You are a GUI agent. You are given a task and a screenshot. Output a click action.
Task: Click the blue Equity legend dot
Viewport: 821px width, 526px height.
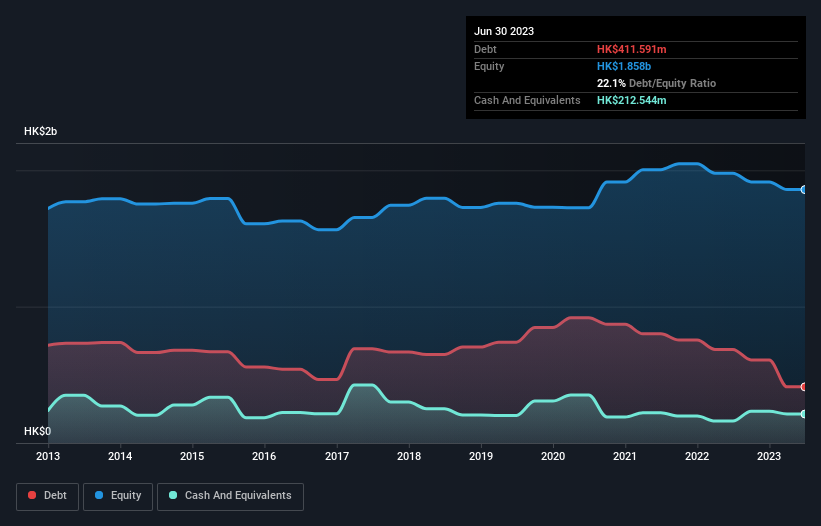click(x=100, y=495)
